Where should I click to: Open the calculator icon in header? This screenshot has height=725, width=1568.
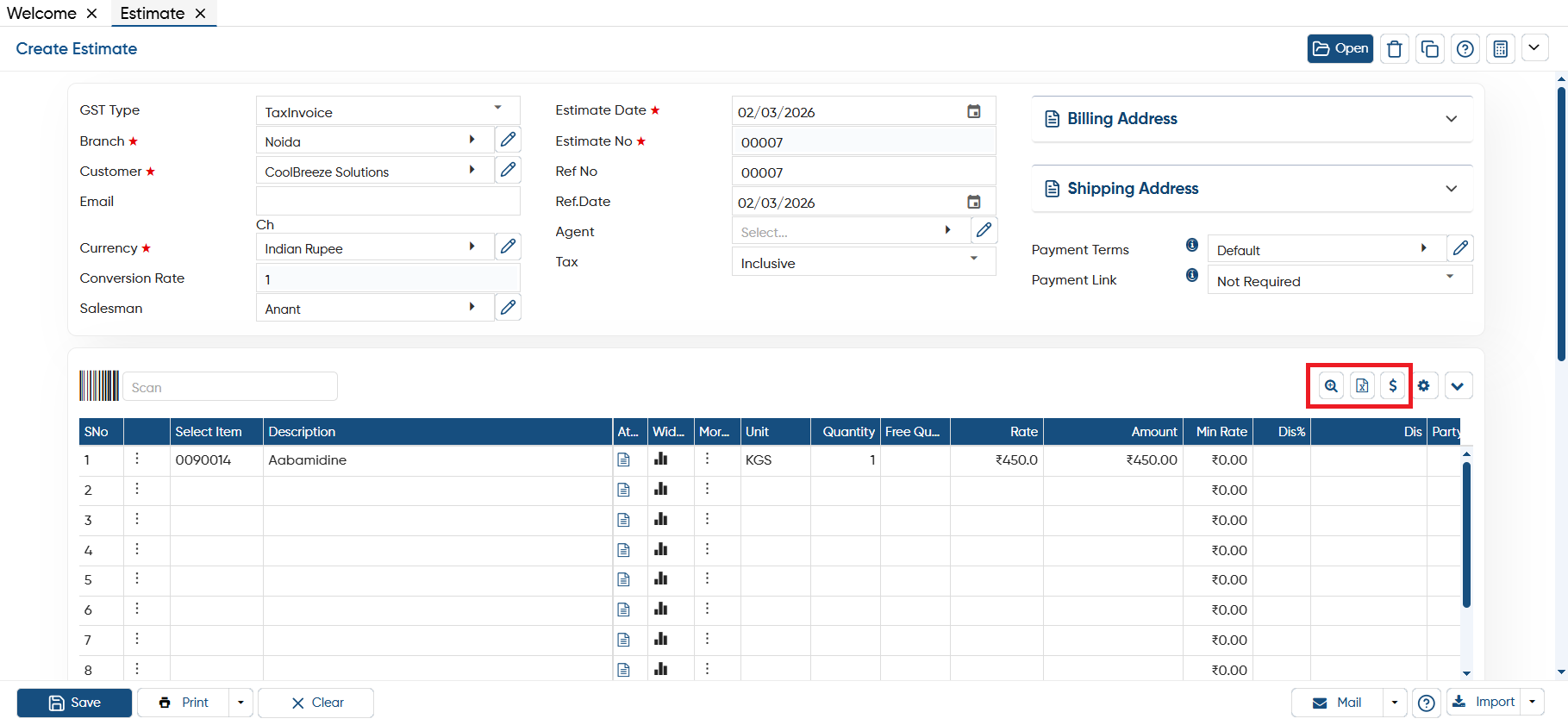pyautogui.click(x=1500, y=49)
